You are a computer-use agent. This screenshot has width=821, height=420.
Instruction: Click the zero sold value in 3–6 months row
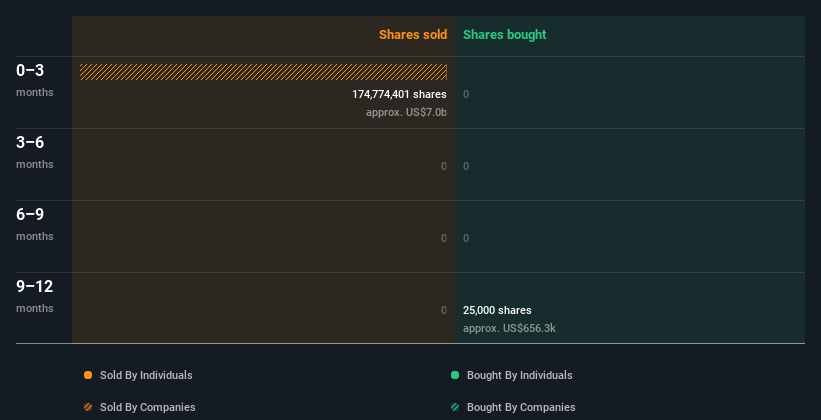pos(444,166)
